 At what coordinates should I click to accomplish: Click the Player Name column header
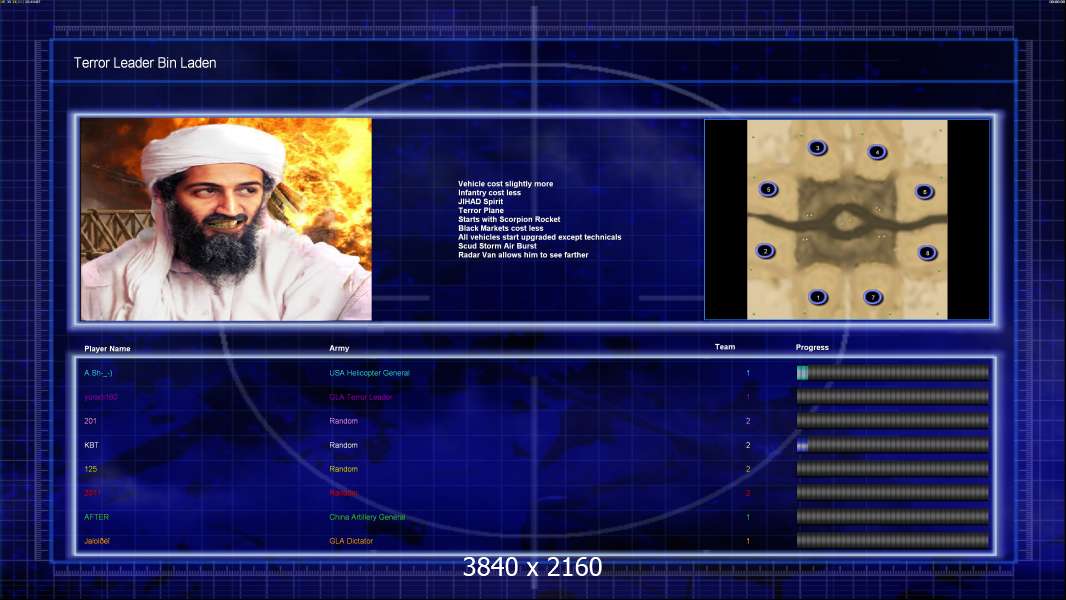tap(107, 349)
